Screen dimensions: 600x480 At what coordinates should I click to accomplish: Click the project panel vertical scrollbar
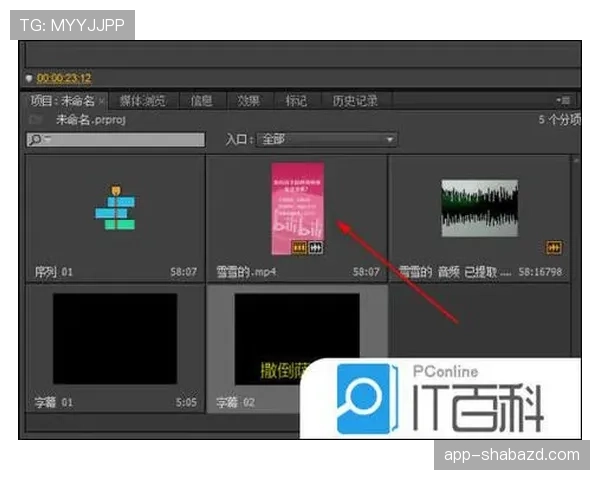pyautogui.click(x=576, y=256)
